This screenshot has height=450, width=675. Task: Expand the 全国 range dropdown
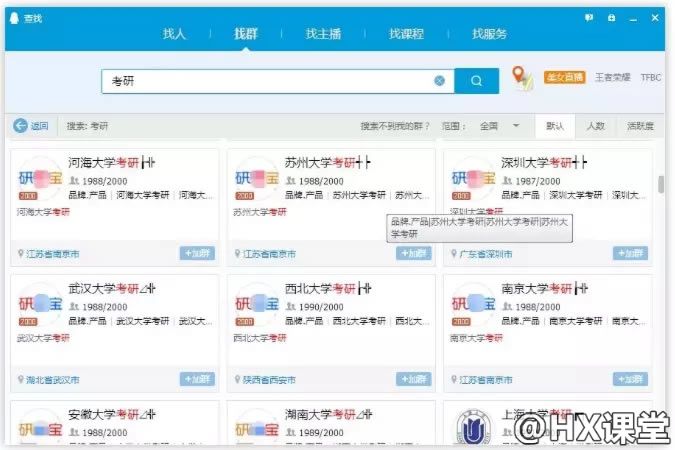coord(500,126)
